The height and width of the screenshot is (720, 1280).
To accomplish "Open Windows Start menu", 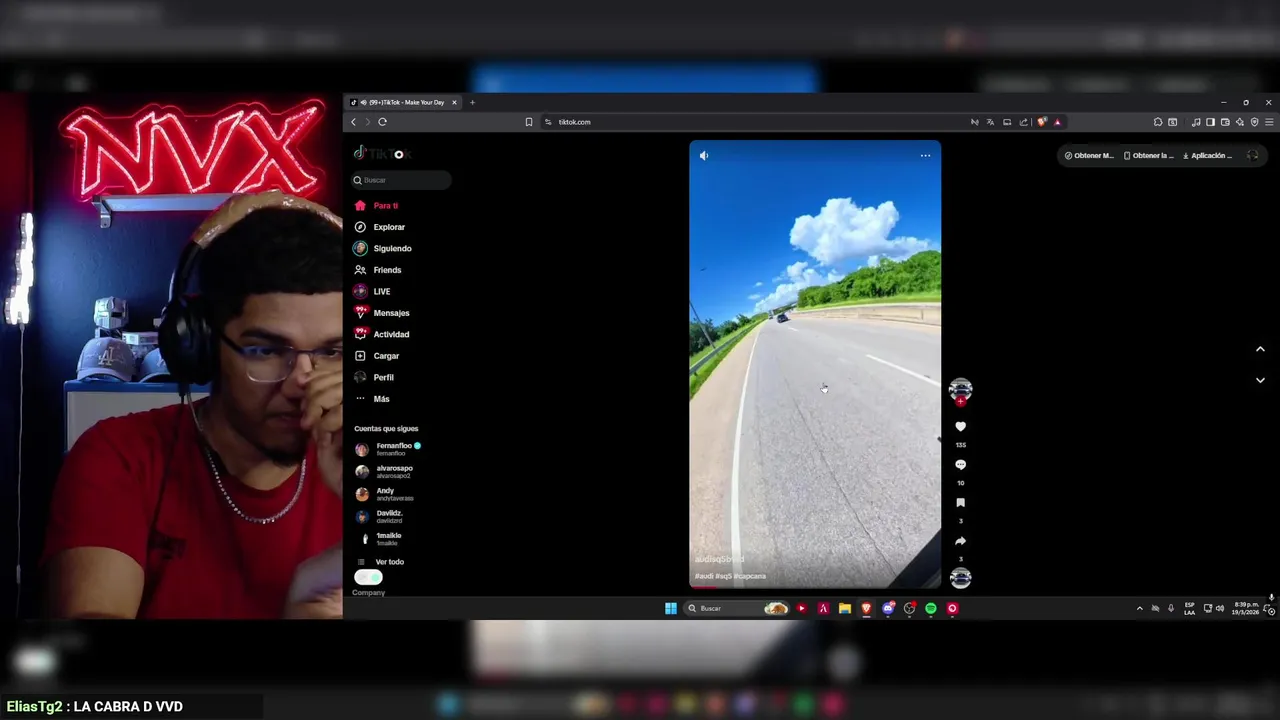I will [671, 608].
